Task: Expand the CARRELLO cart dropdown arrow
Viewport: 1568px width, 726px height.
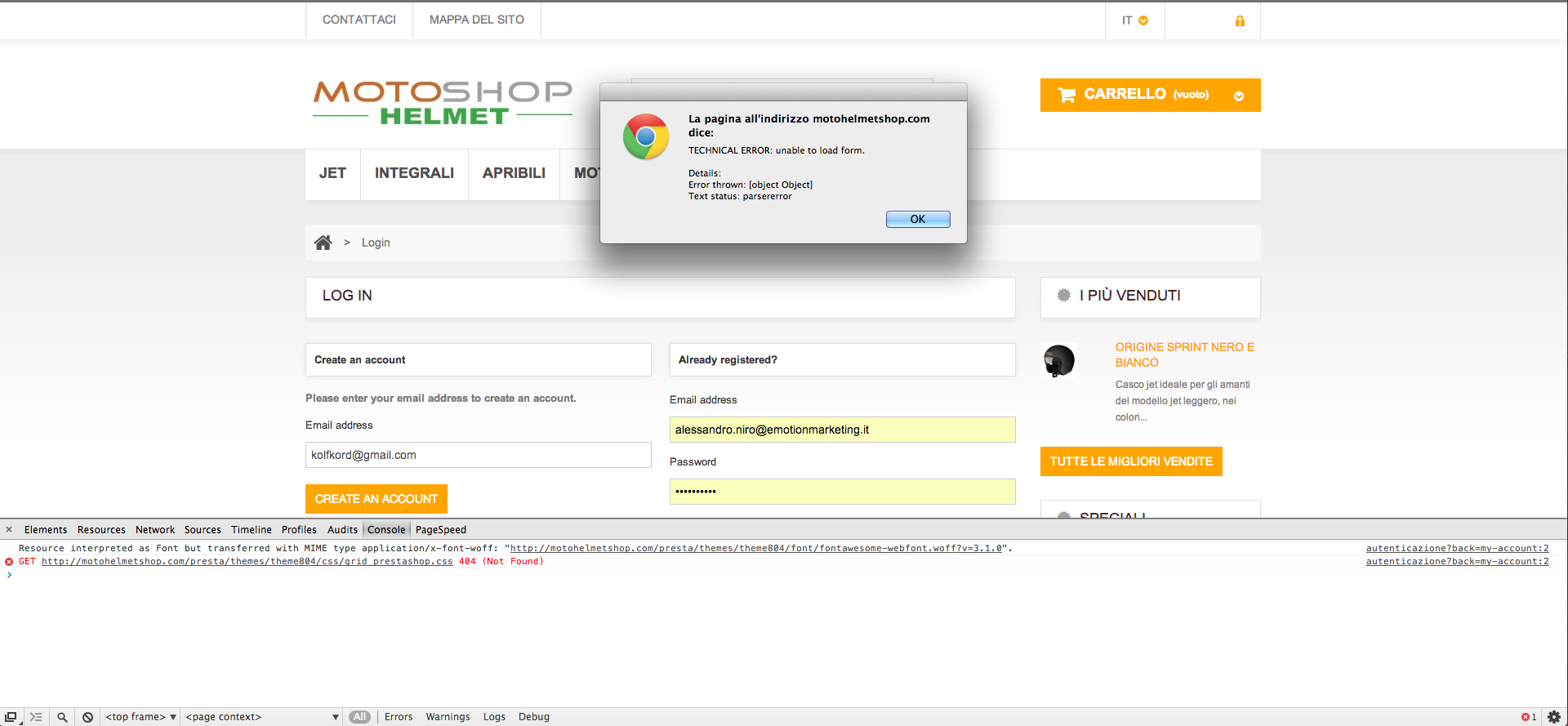Action: tap(1239, 96)
